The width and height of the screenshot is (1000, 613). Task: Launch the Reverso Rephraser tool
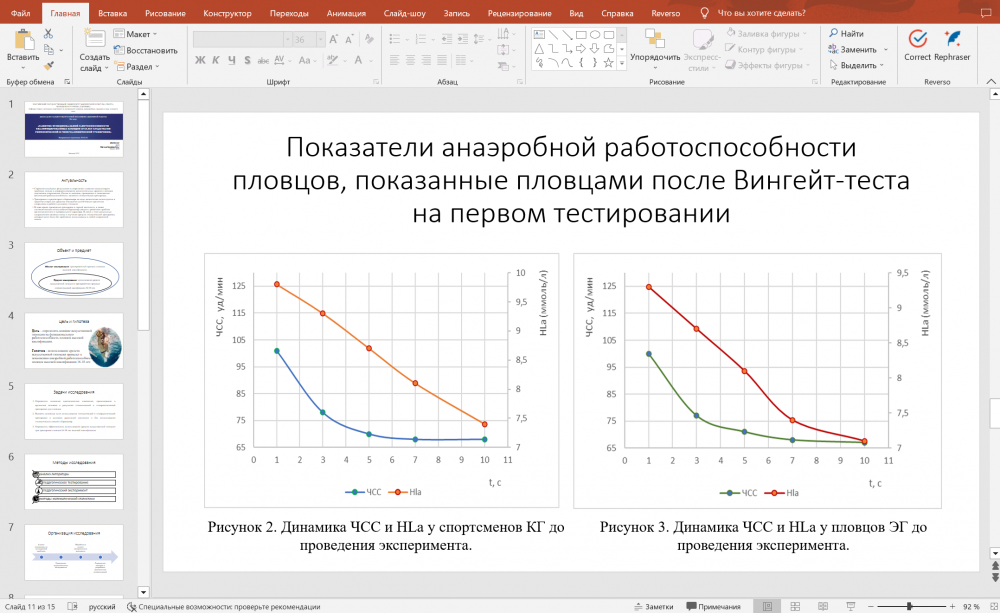[x=952, y=40]
